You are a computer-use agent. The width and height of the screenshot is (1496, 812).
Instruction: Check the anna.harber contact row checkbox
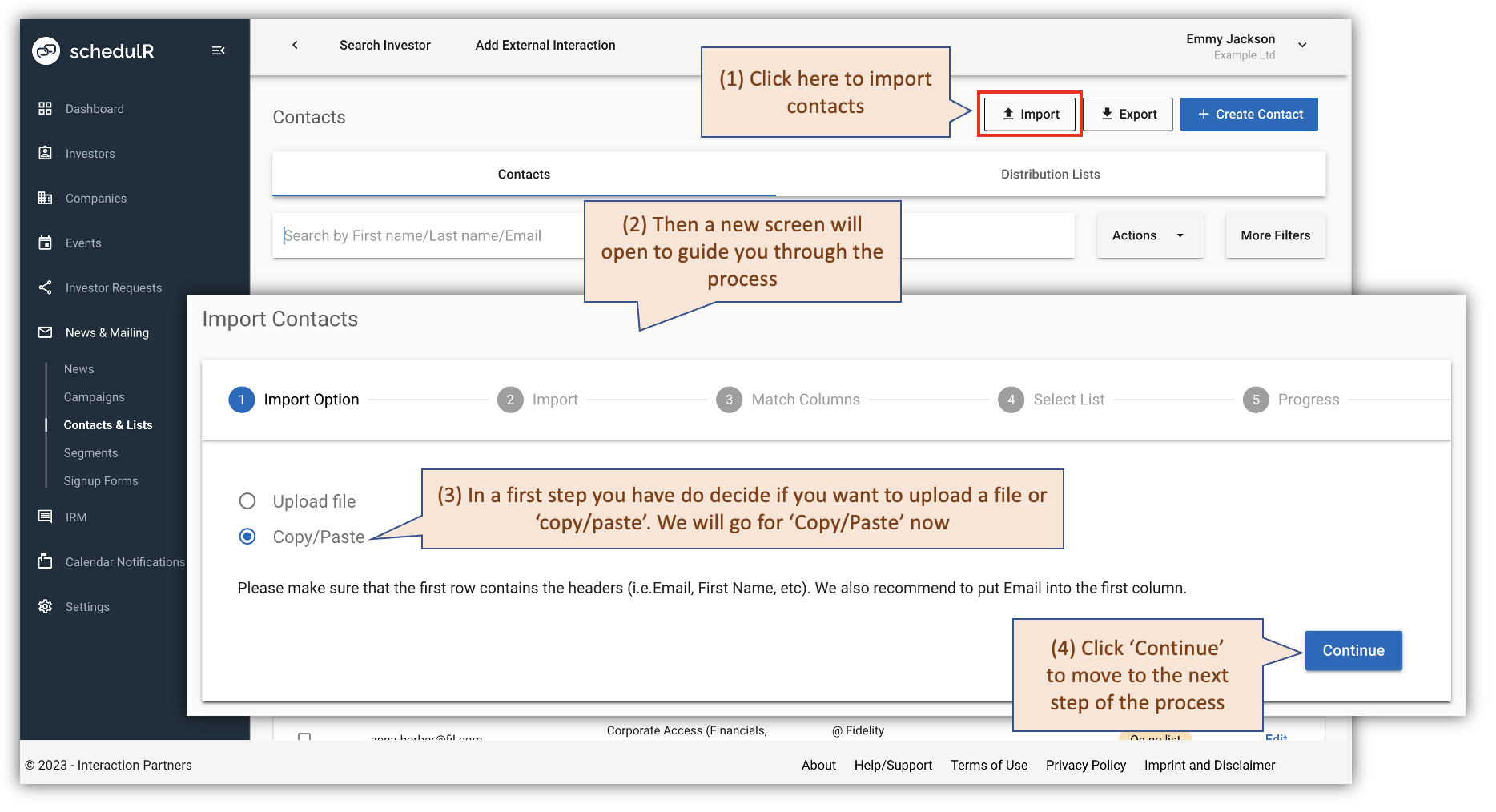pos(304,738)
